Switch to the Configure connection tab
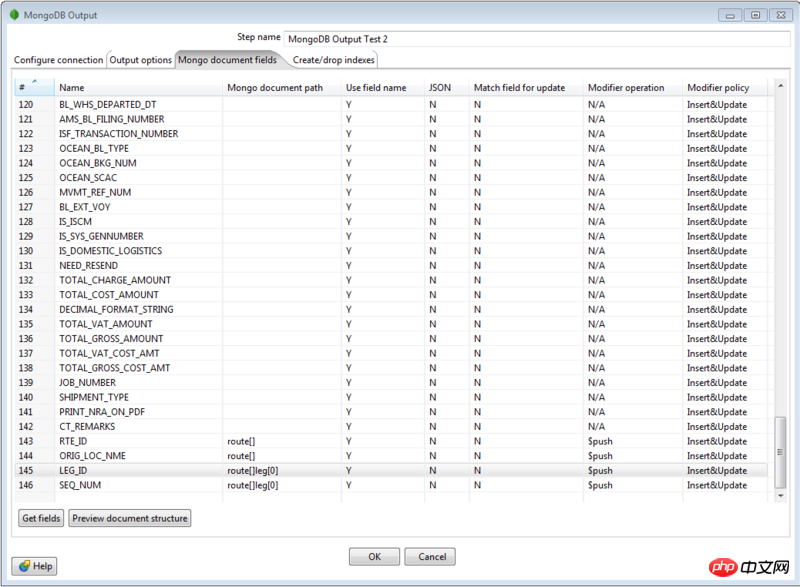The image size is (800, 587). 59,60
